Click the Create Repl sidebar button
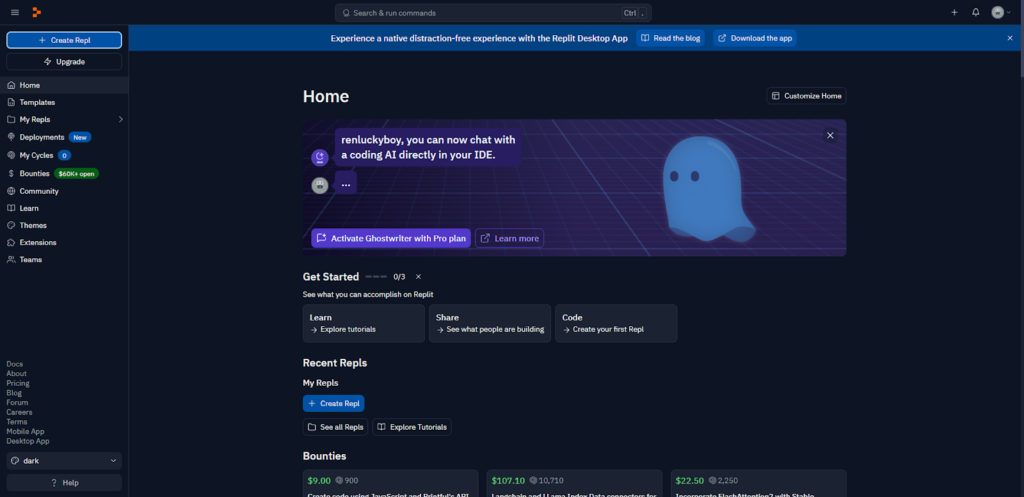Image resolution: width=1024 pixels, height=497 pixels. [64, 40]
